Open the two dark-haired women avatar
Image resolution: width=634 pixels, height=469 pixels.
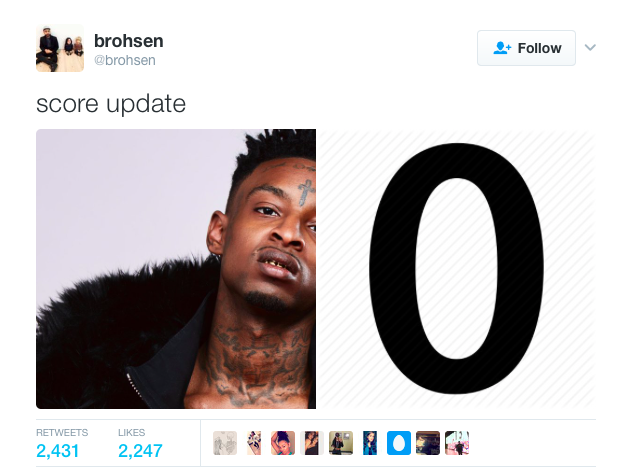click(312, 443)
